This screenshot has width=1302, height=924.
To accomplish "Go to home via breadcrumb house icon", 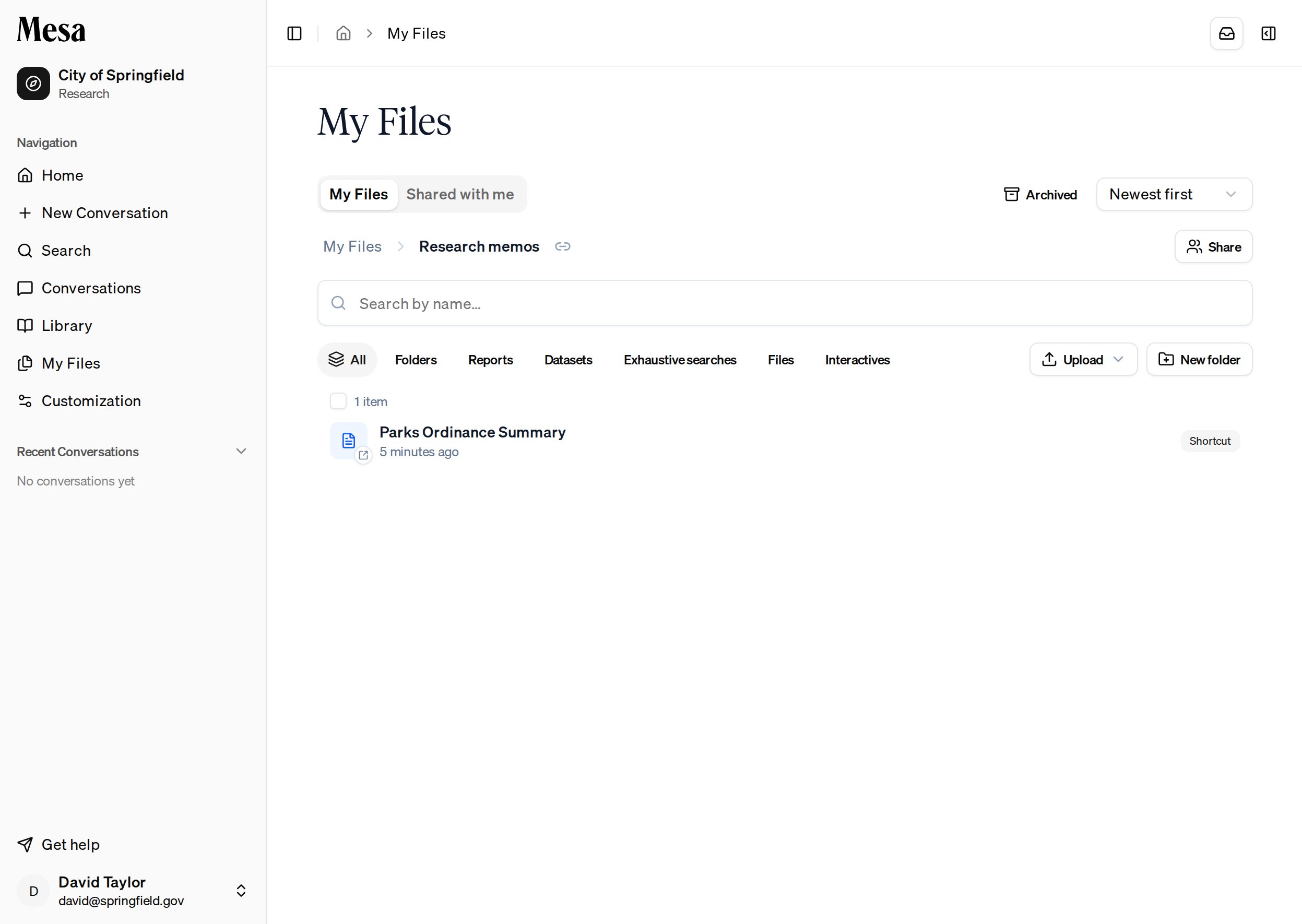I will (x=343, y=33).
